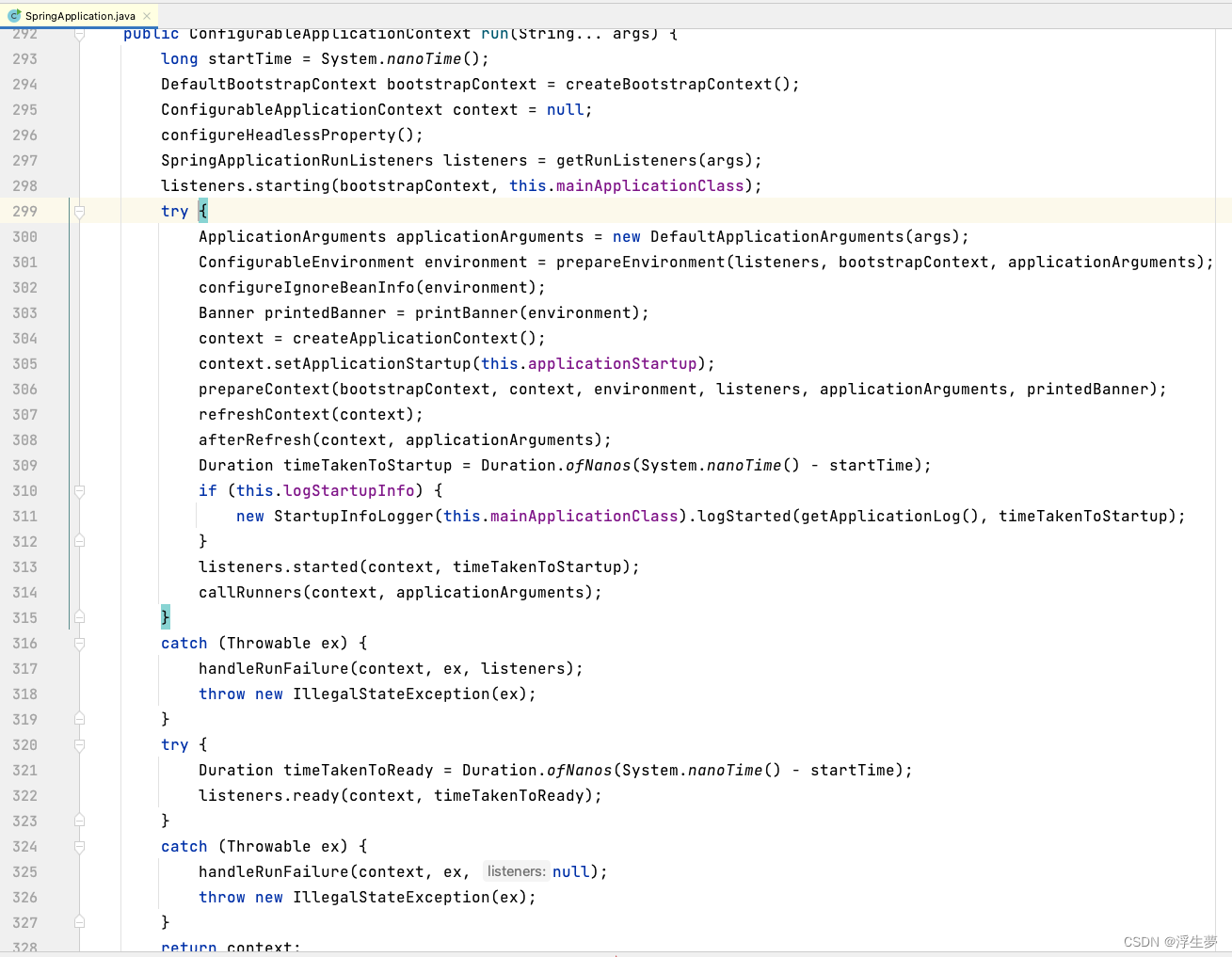Collapse the catch block at line 316
This screenshot has width=1232, height=957.
coord(79,643)
